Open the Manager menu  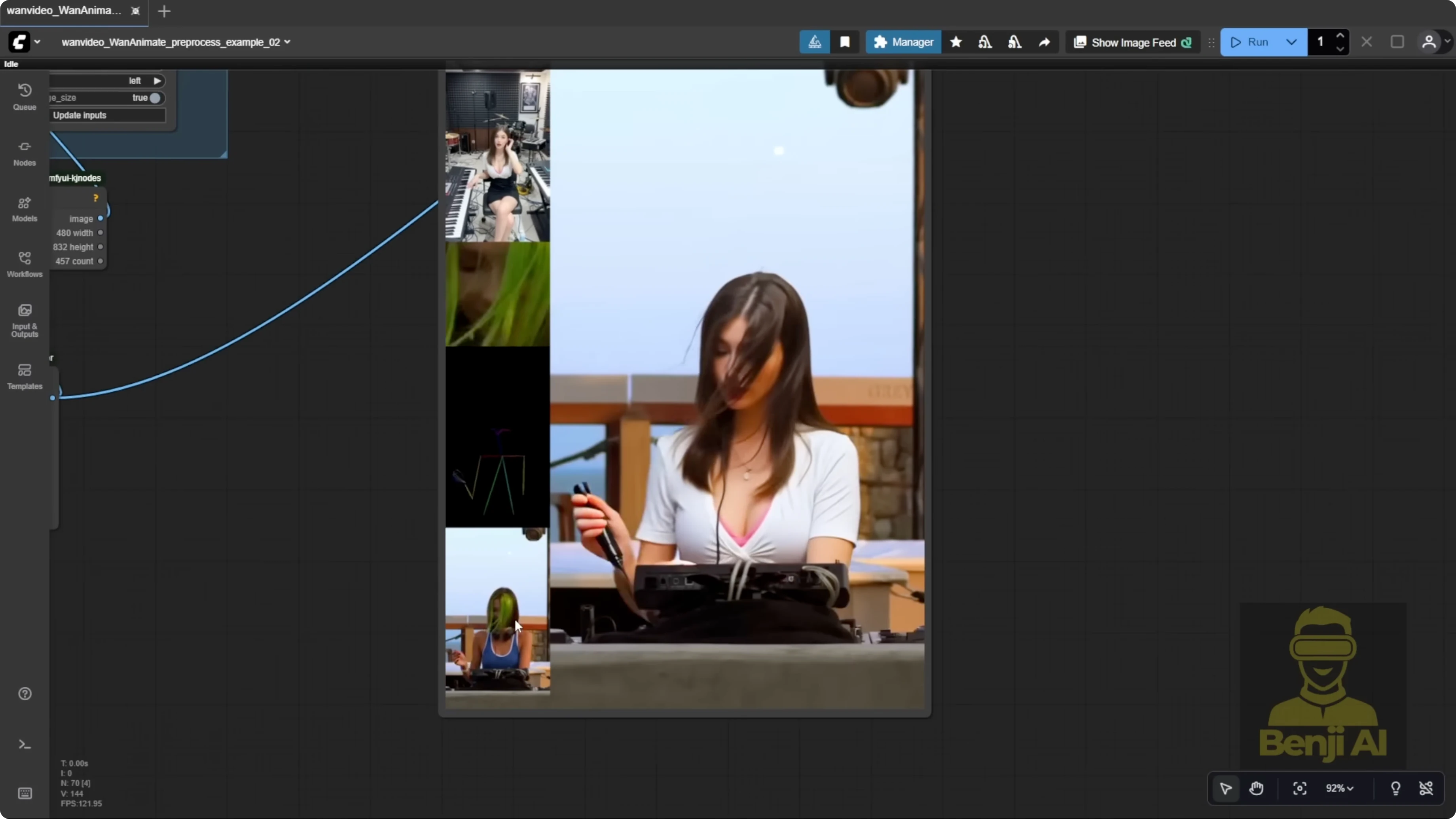click(x=903, y=42)
